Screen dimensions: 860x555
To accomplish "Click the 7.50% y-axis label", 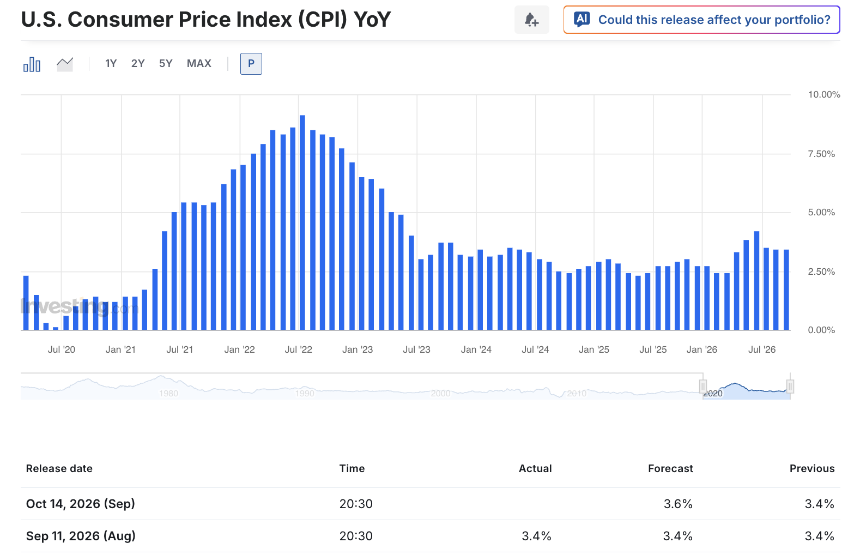I will (x=821, y=154).
